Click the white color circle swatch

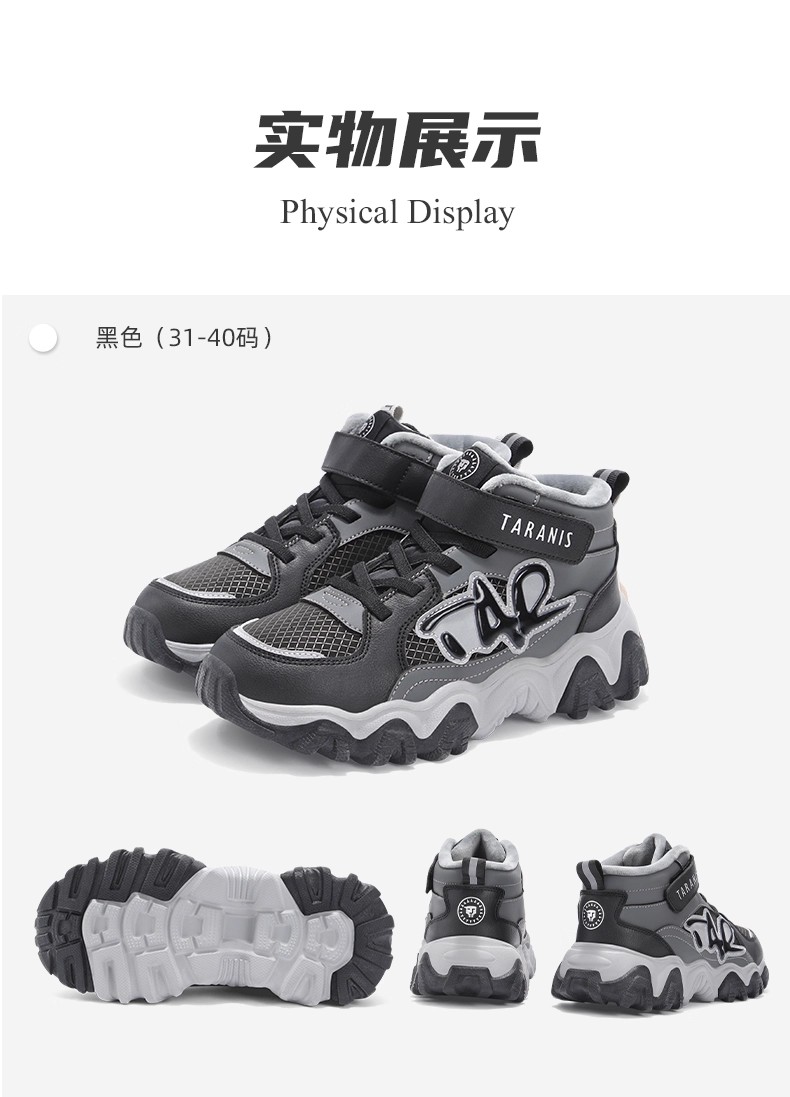pyautogui.click(x=43, y=337)
